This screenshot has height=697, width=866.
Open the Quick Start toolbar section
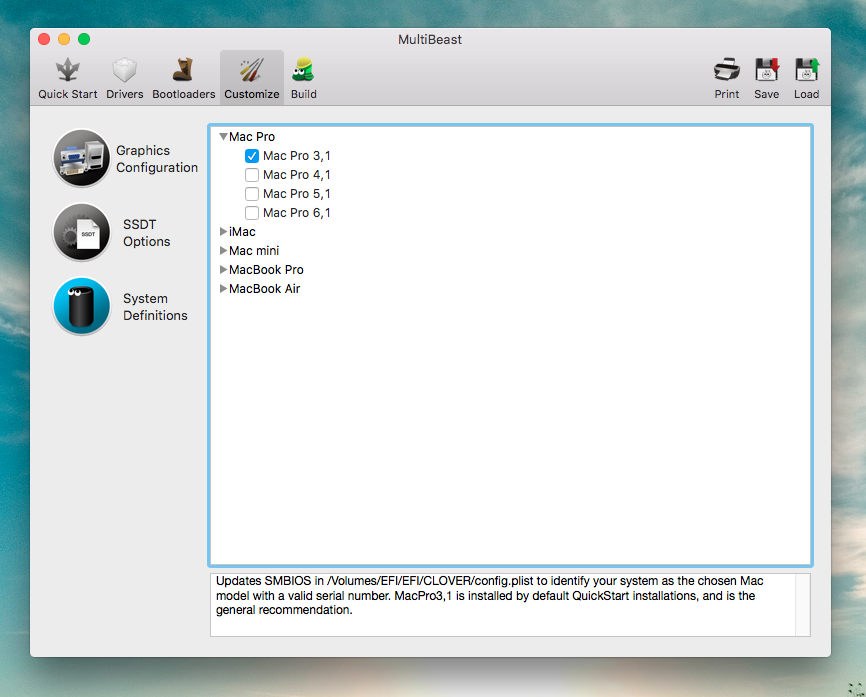click(x=68, y=78)
